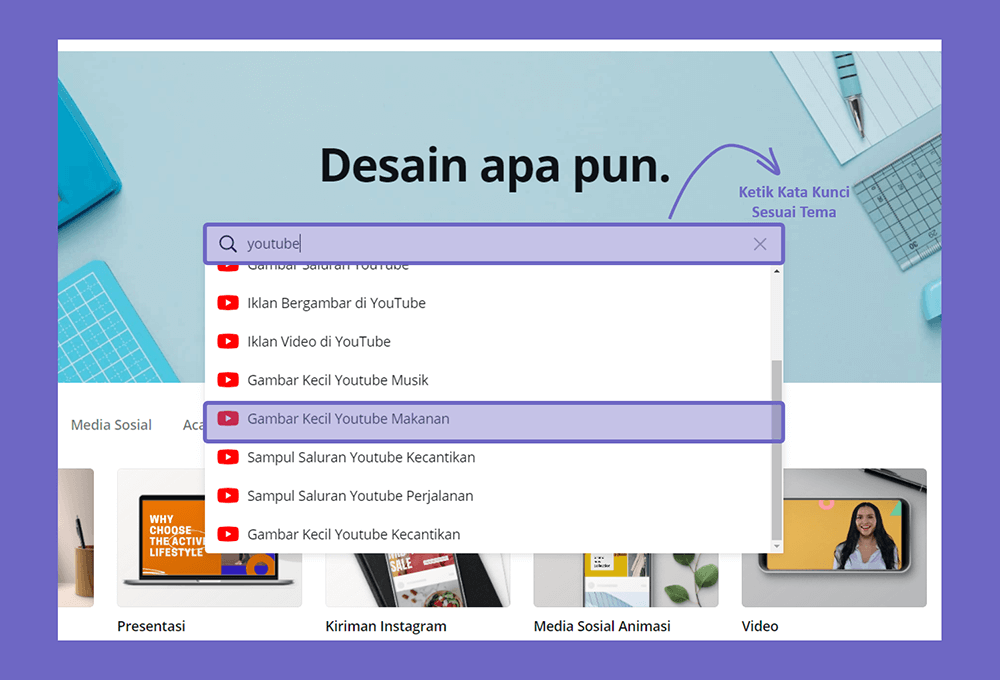
Task: Click YouTube icon beside Gambar Kecil Youtube Musik
Action: (x=228, y=380)
